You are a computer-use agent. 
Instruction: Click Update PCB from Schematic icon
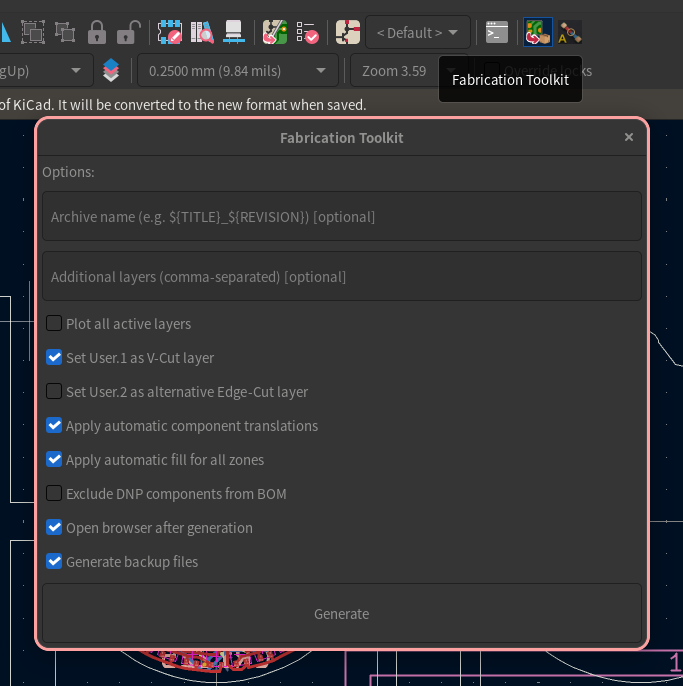(275, 32)
